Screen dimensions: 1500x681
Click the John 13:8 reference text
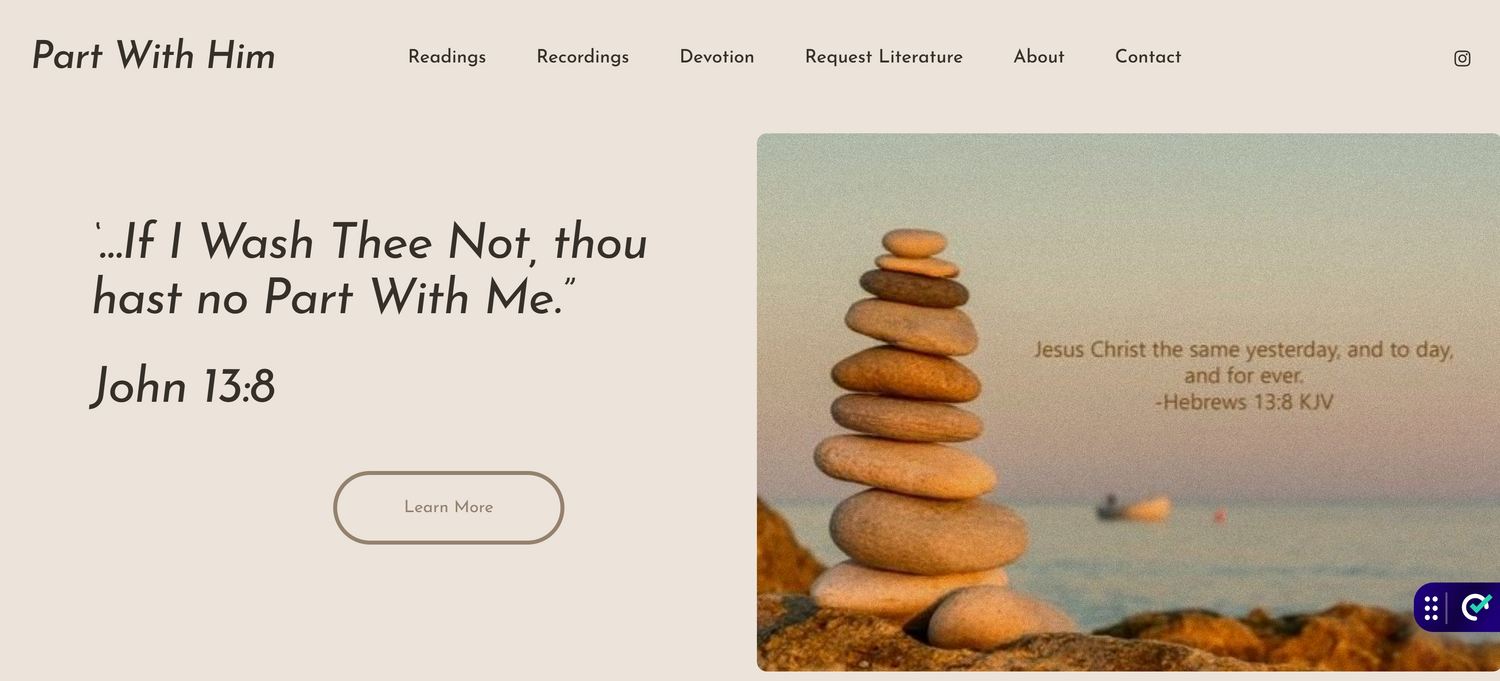pyautogui.click(x=183, y=387)
